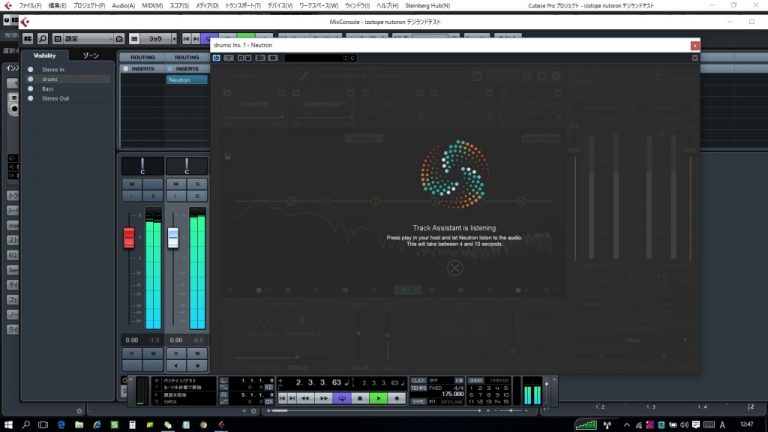Image resolution: width=768 pixels, height=432 pixels.
Task: Click the transport rewind button
Action: pos(305,399)
